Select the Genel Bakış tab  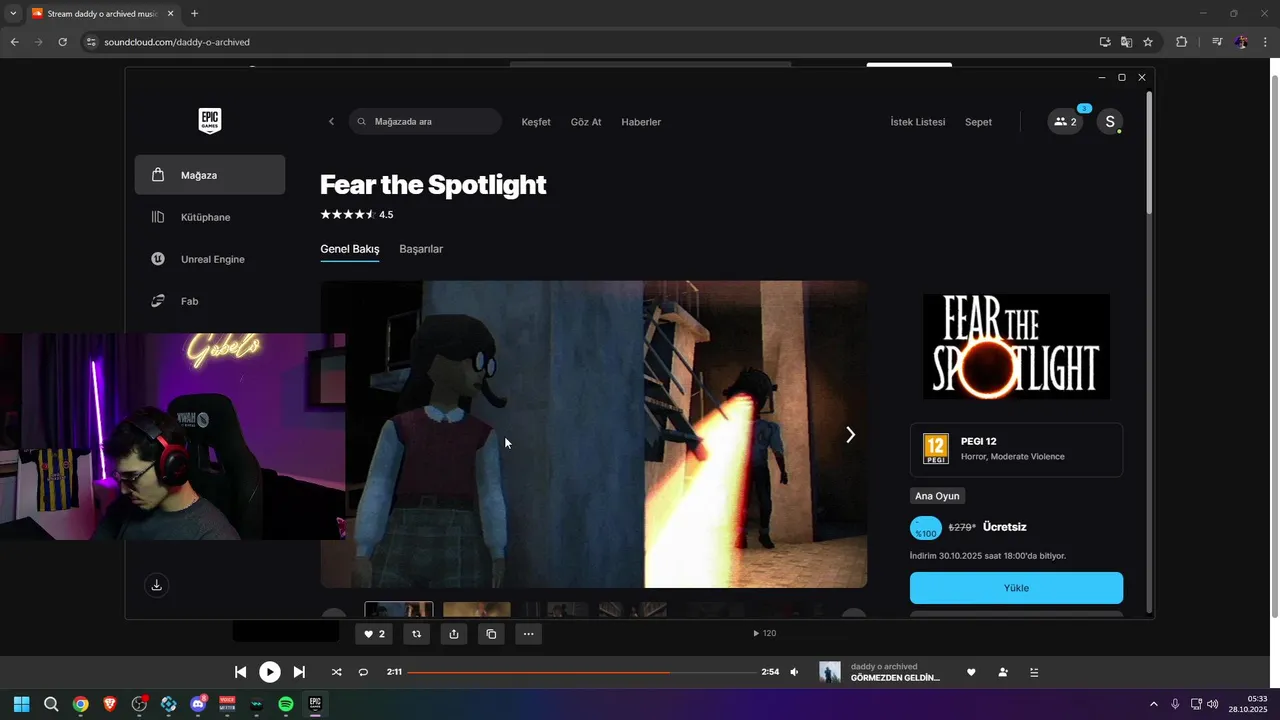(350, 249)
